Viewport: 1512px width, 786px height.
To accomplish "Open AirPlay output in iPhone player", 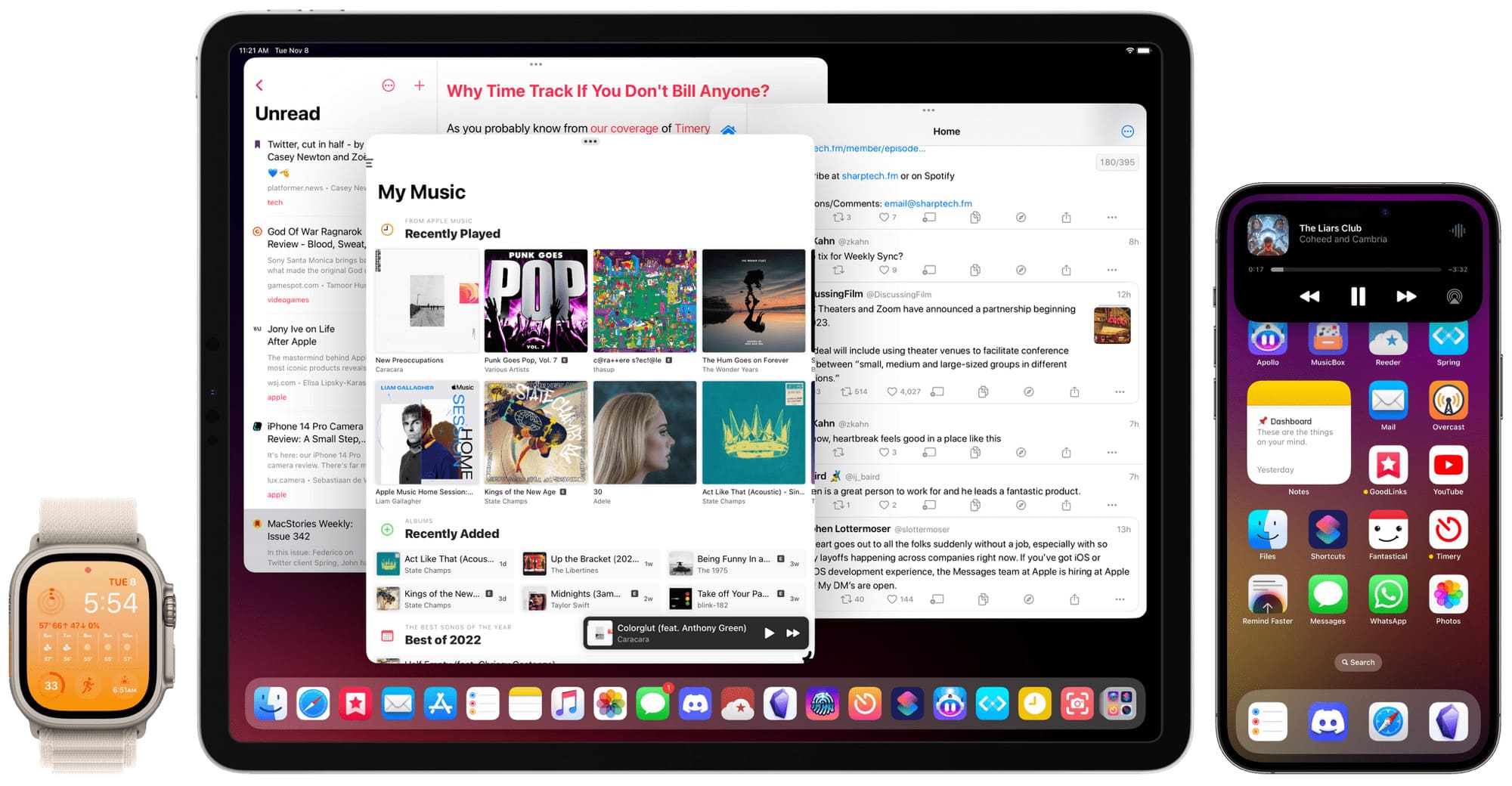I will click(x=1455, y=296).
